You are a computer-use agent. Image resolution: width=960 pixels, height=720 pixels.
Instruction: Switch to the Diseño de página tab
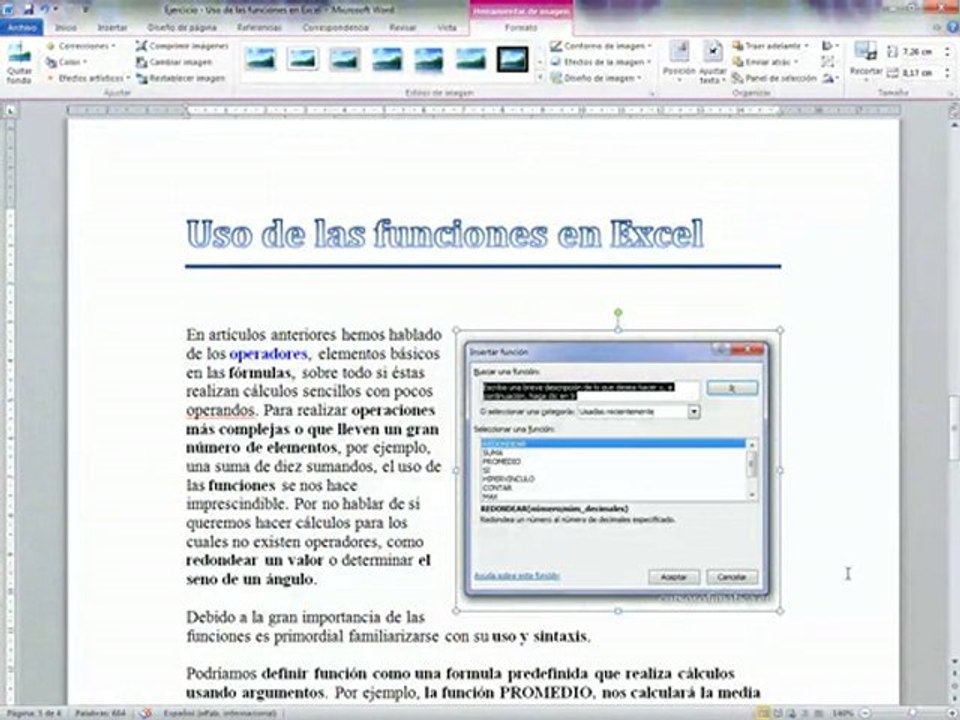click(x=182, y=28)
